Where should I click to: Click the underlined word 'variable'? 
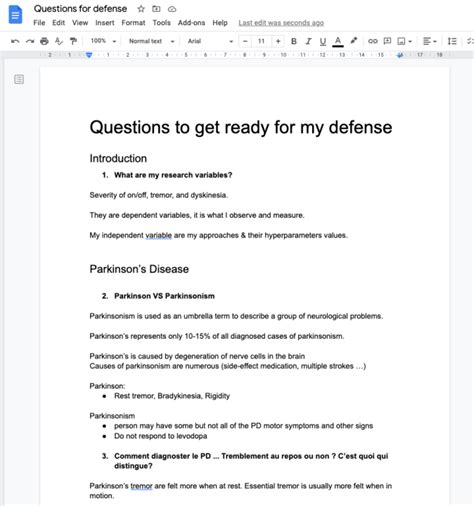pyautogui.click(x=158, y=235)
